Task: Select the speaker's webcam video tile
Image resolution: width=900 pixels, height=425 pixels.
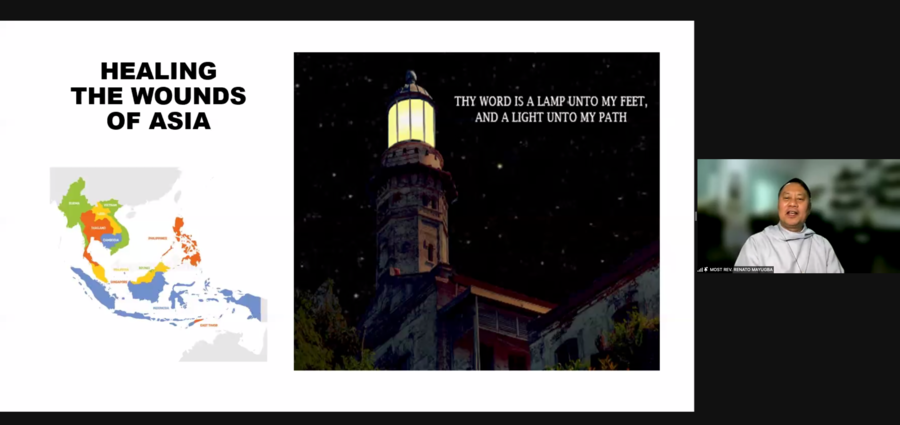Action: coord(798,216)
